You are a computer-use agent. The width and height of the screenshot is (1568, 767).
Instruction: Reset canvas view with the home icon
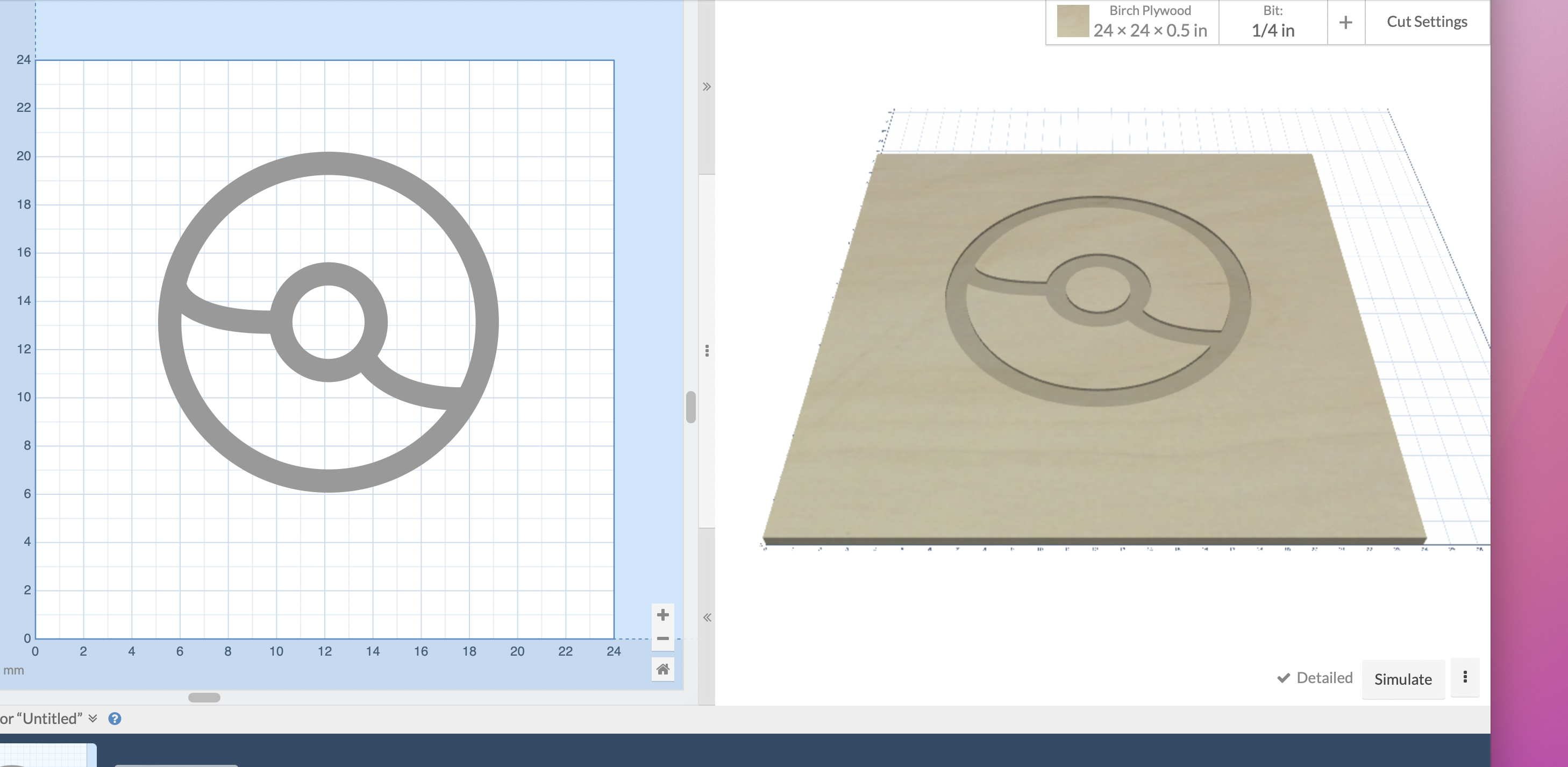pyautogui.click(x=663, y=670)
